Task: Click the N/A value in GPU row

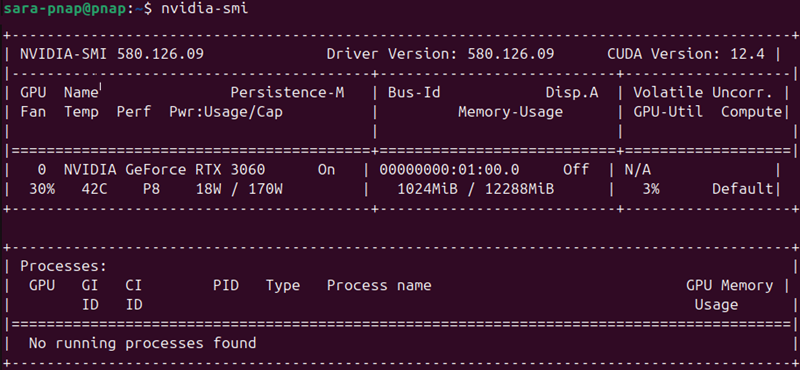Action: pos(638,169)
